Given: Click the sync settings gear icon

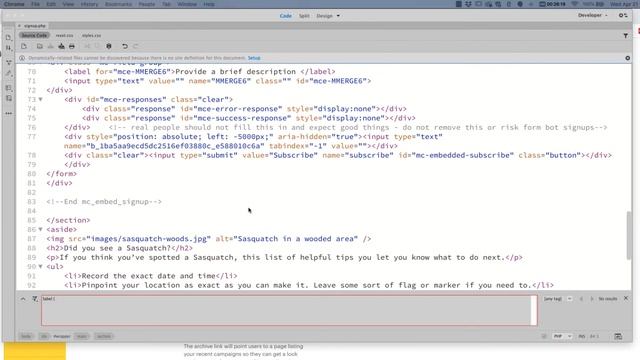Looking at the screenshot, I should (x=623, y=16).
